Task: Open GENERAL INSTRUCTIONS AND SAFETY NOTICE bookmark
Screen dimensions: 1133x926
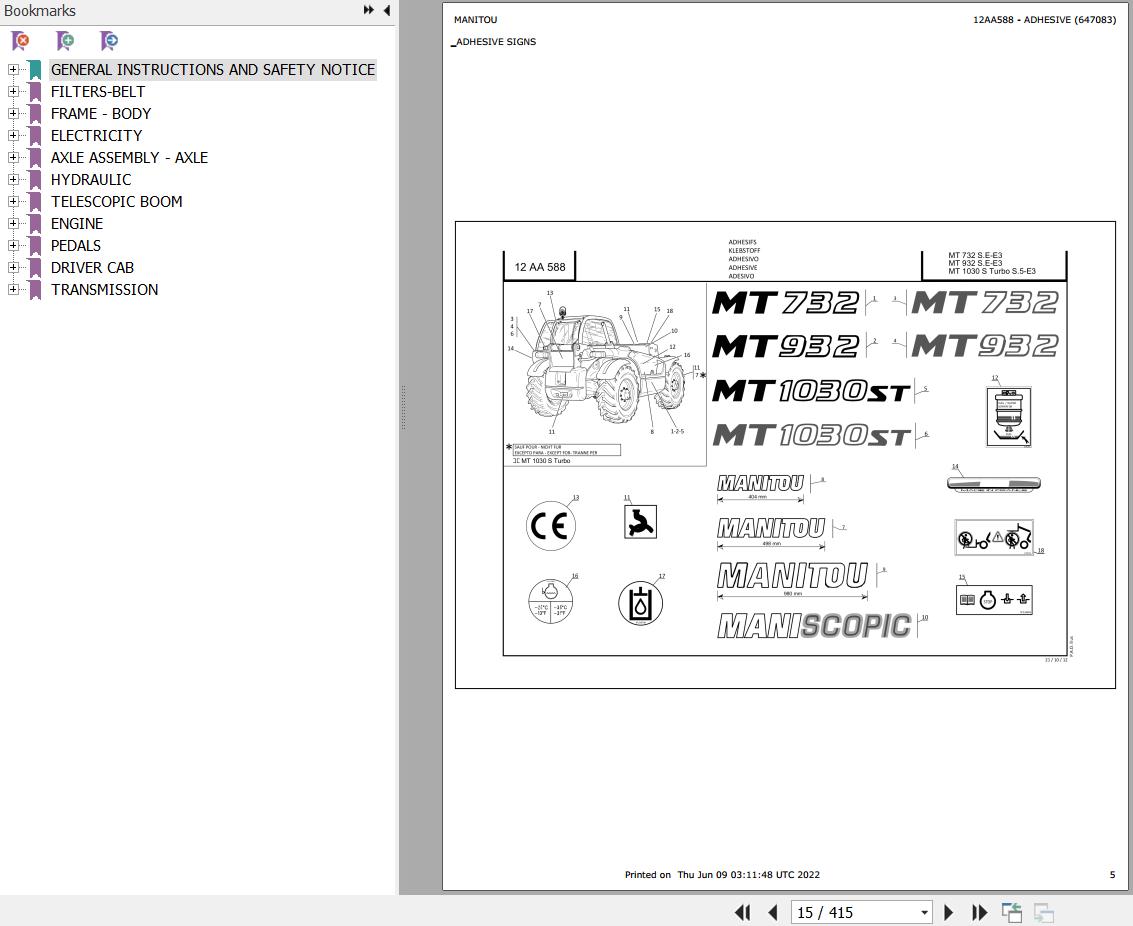Action: 213,69
